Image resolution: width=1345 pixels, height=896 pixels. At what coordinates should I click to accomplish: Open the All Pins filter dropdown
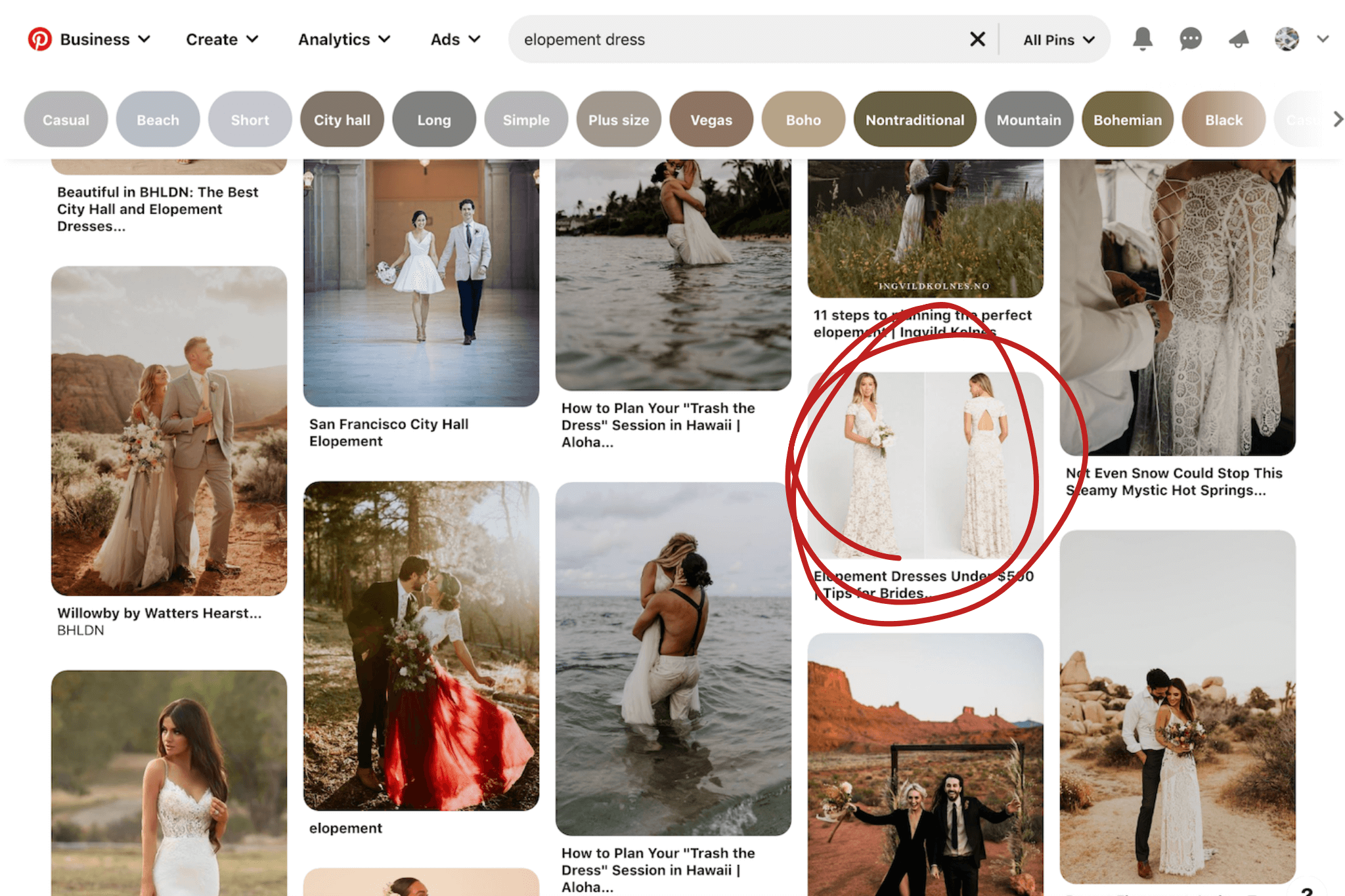point(1059,40)
